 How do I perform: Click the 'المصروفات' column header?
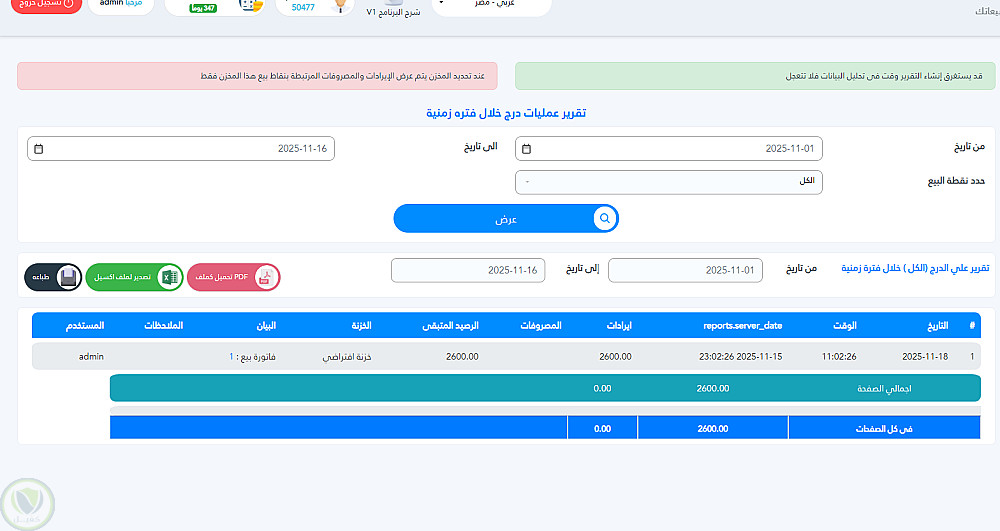541,326
